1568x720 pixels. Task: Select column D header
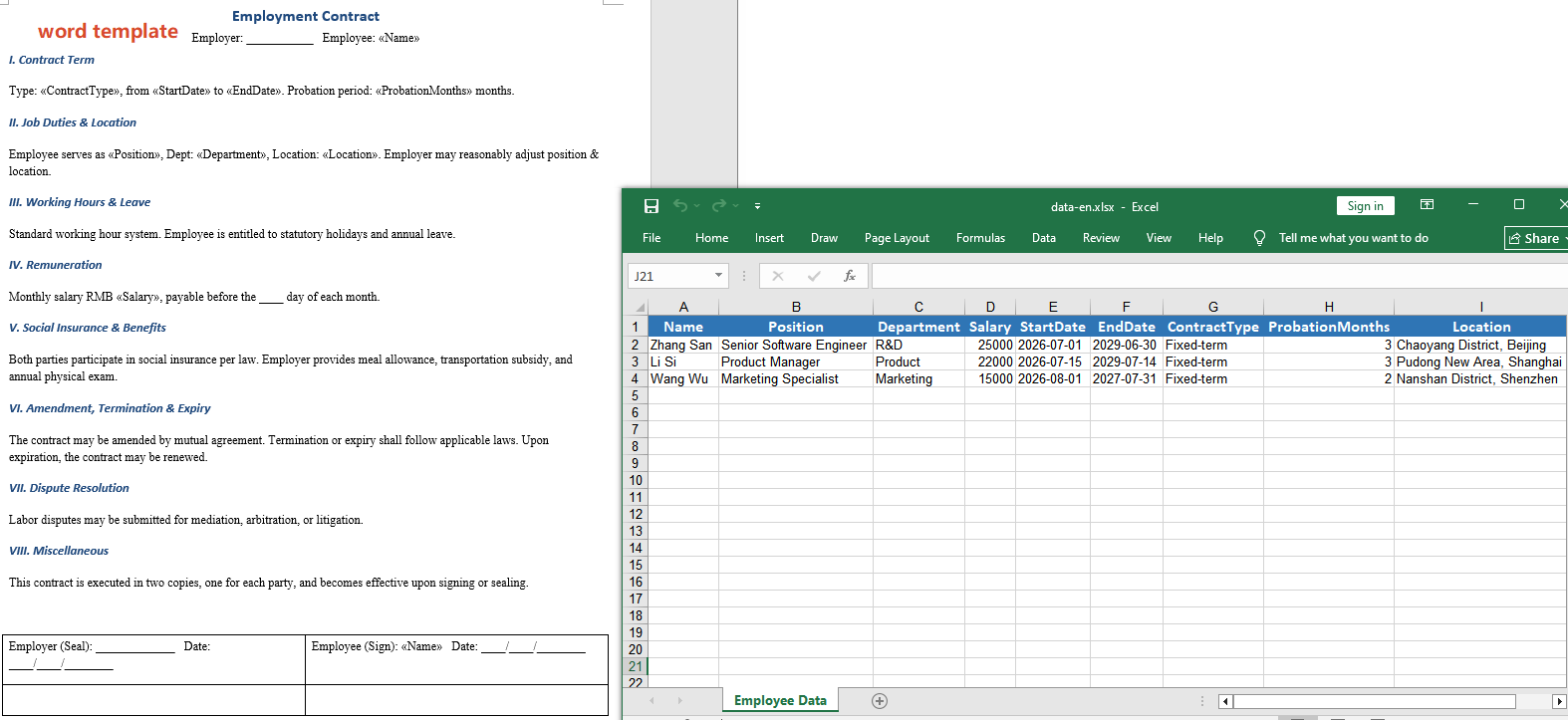tap(990, 307)
